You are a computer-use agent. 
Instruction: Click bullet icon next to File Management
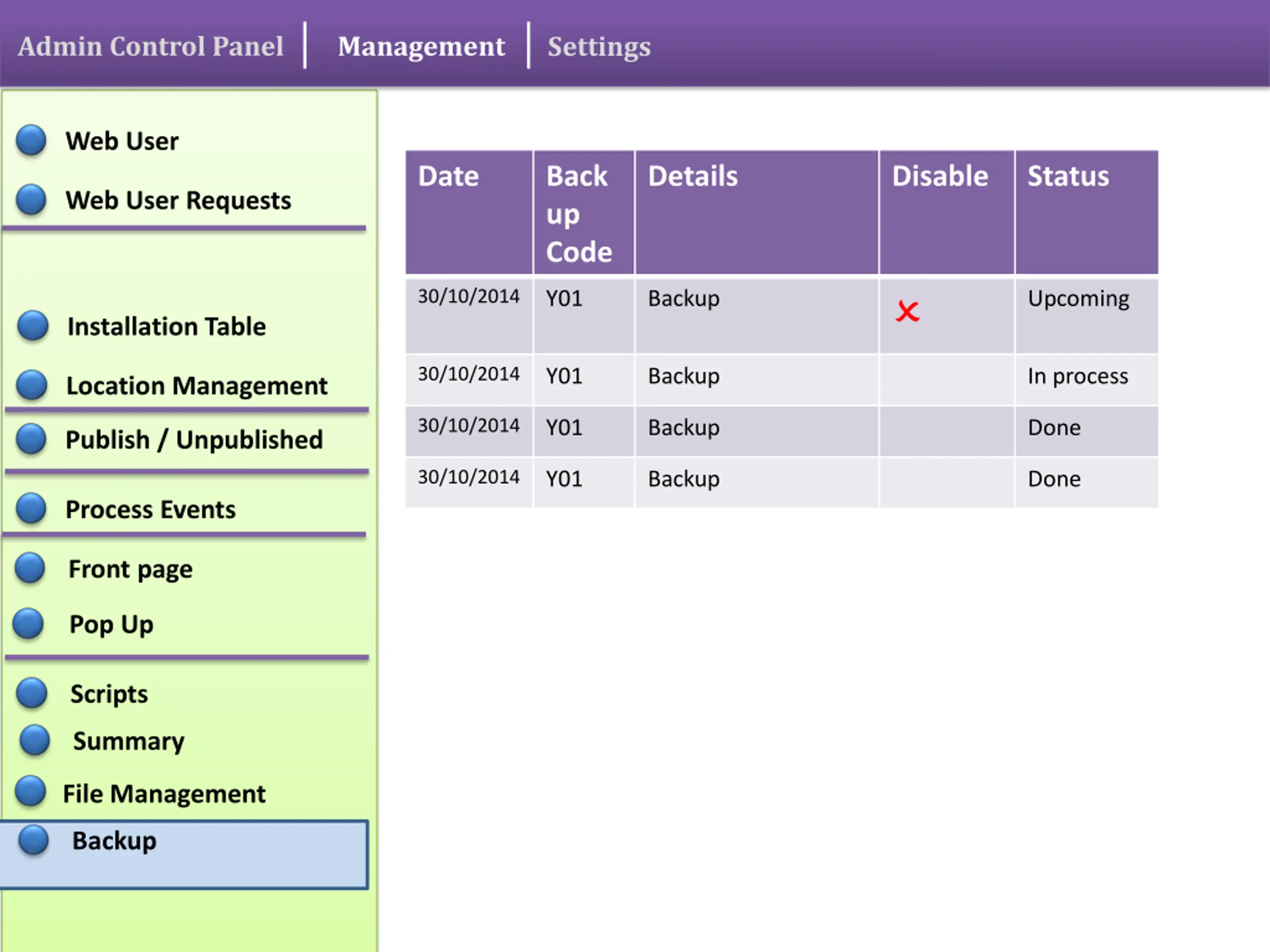(30, 791)
